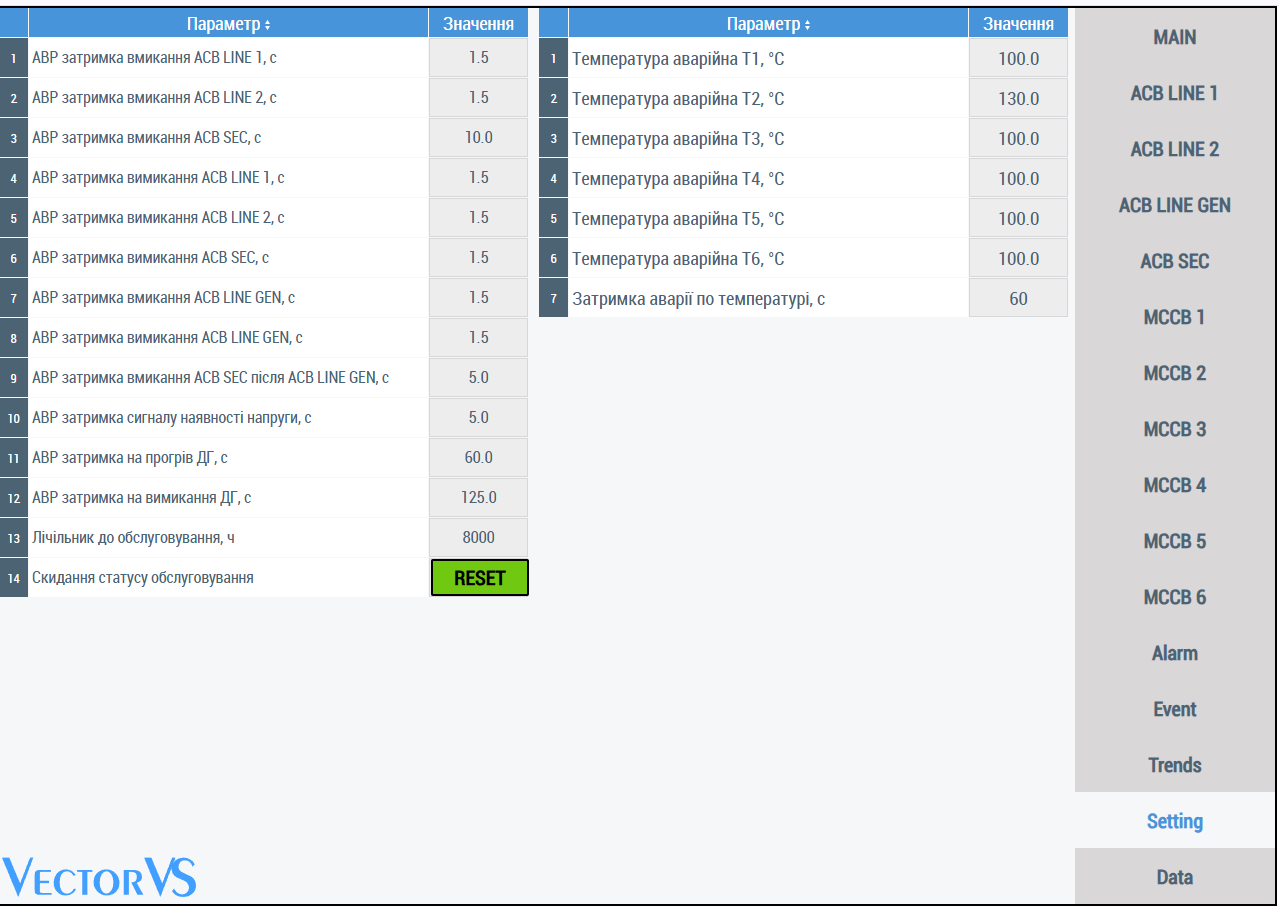
Task: Open the Data tab
Action: pos(1174,877)
